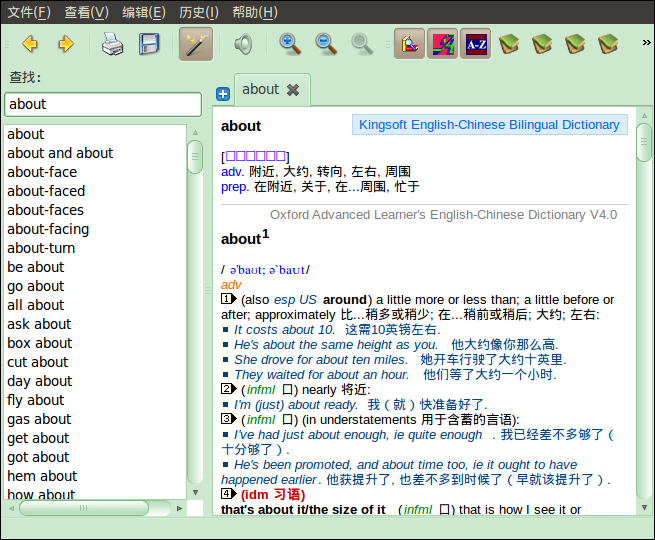This screenshot has height=540, width=655.
Task: Select the second green book dictionary icon
Action: (x=542, y=44)
